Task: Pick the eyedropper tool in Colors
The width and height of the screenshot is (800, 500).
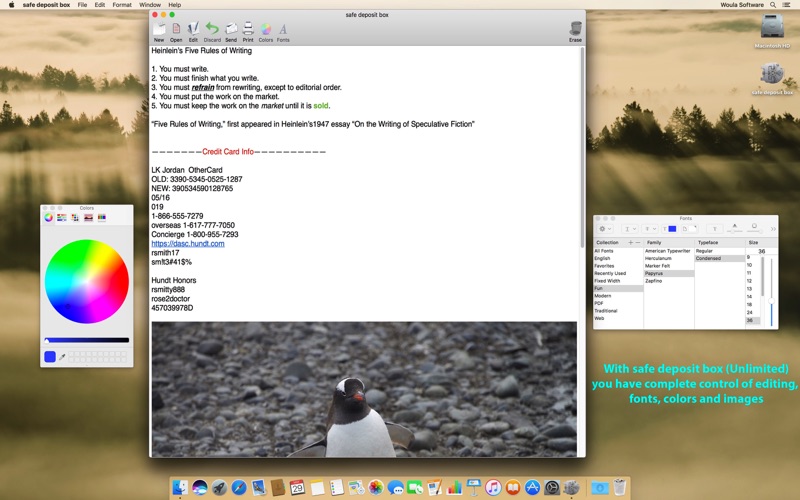Action: (62, 357)
